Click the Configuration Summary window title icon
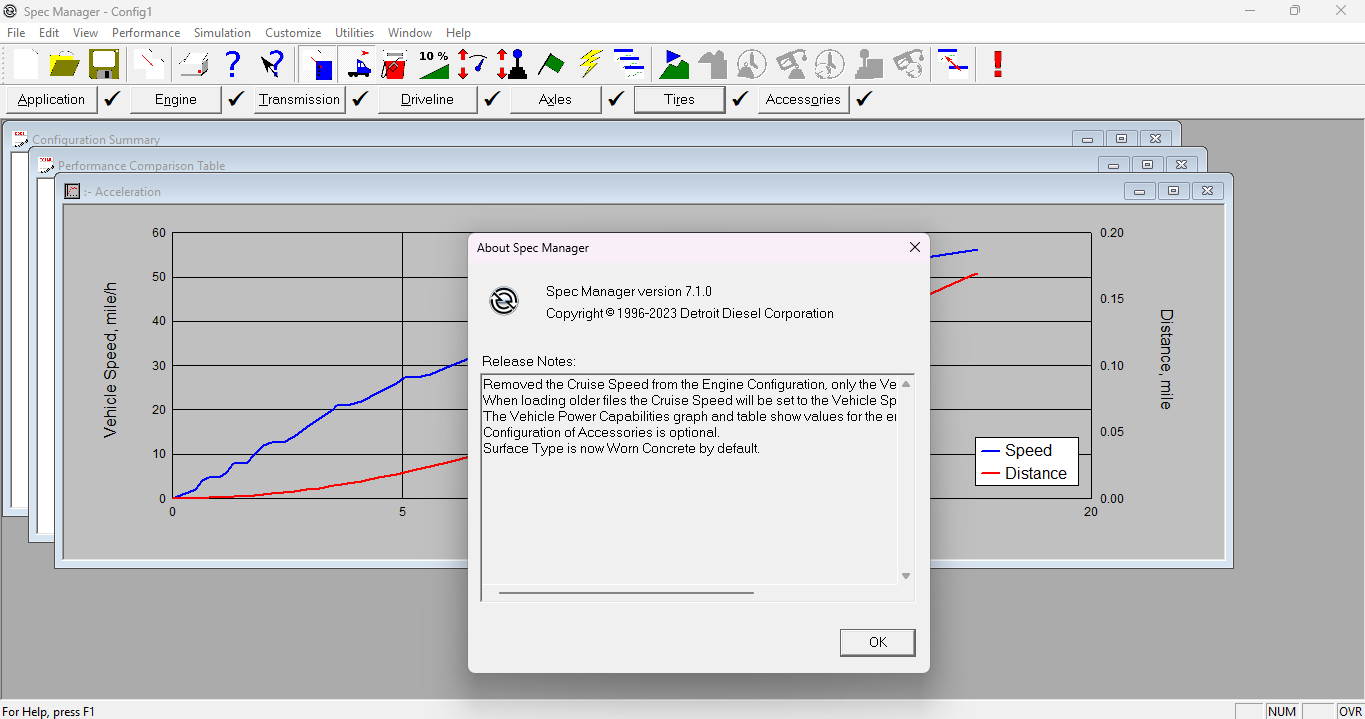The height and width of the screenshot is (719, 1365). 20,139
